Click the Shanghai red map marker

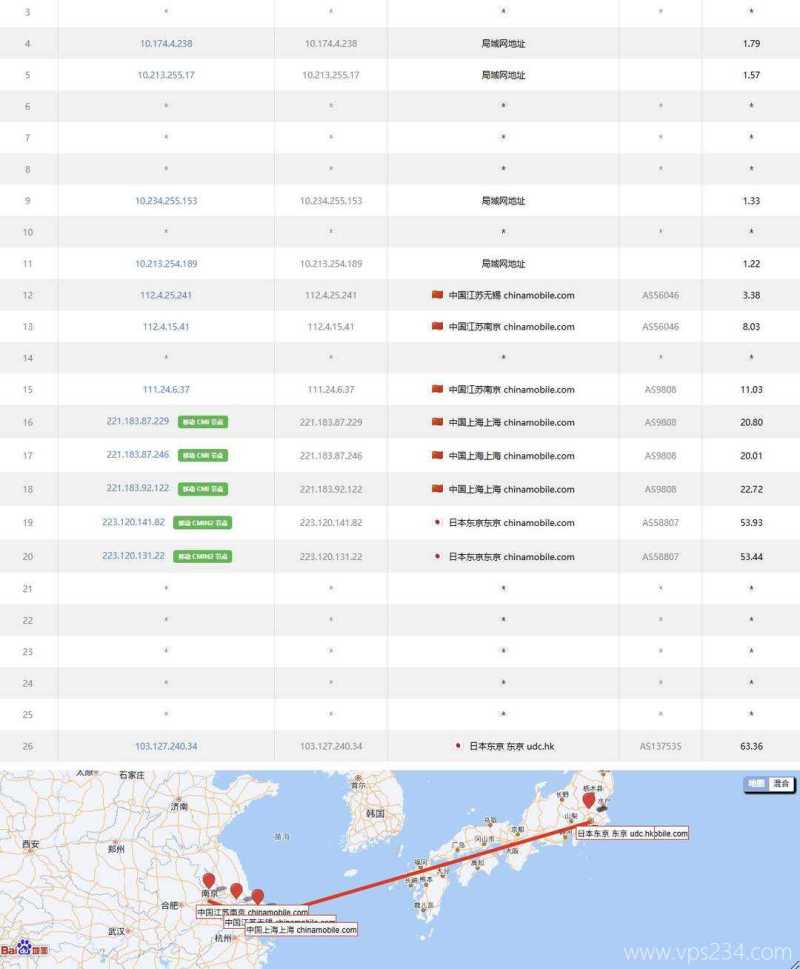click(x=258, y=898)
